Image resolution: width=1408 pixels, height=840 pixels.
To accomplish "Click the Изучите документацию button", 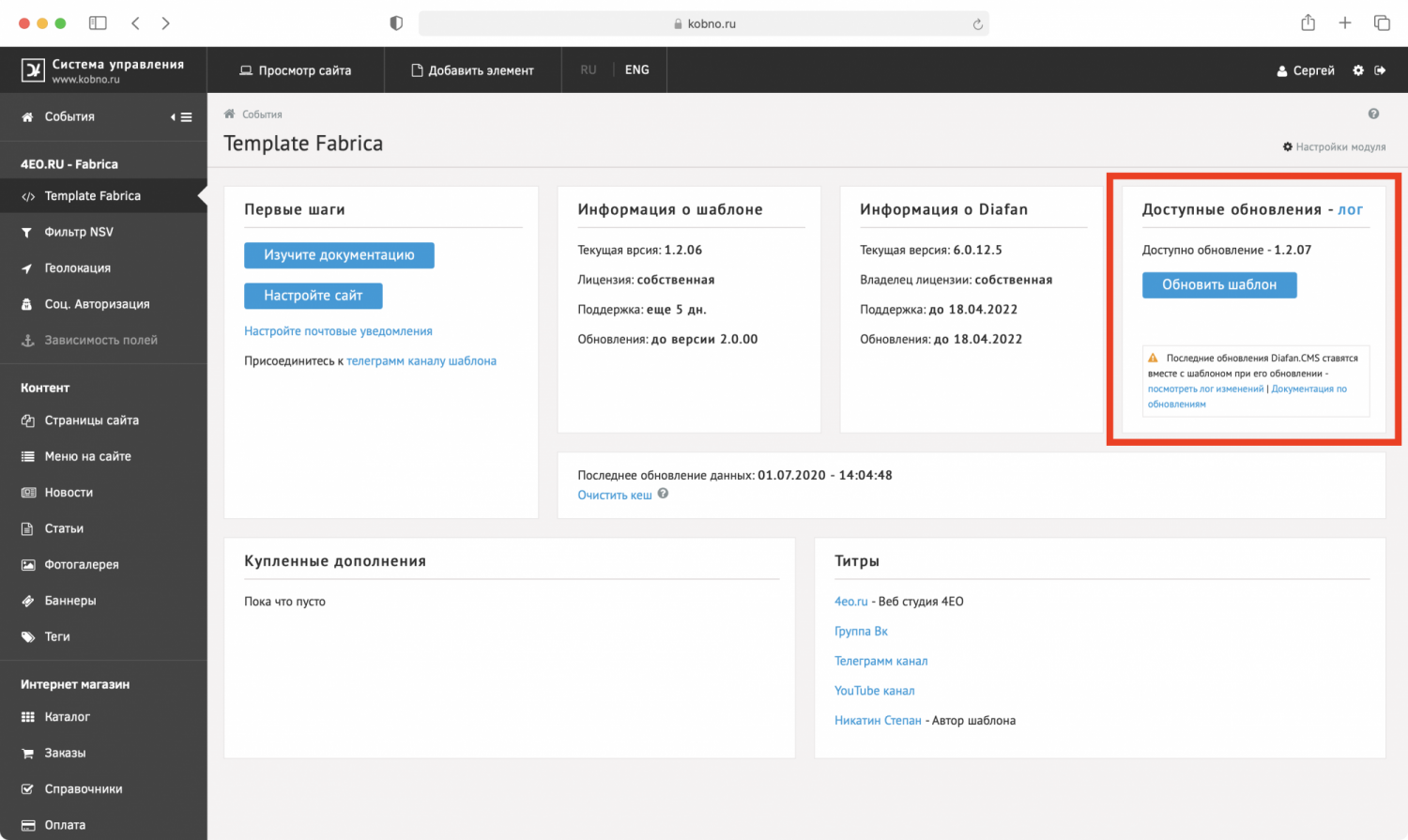I will tap(339, 255).
